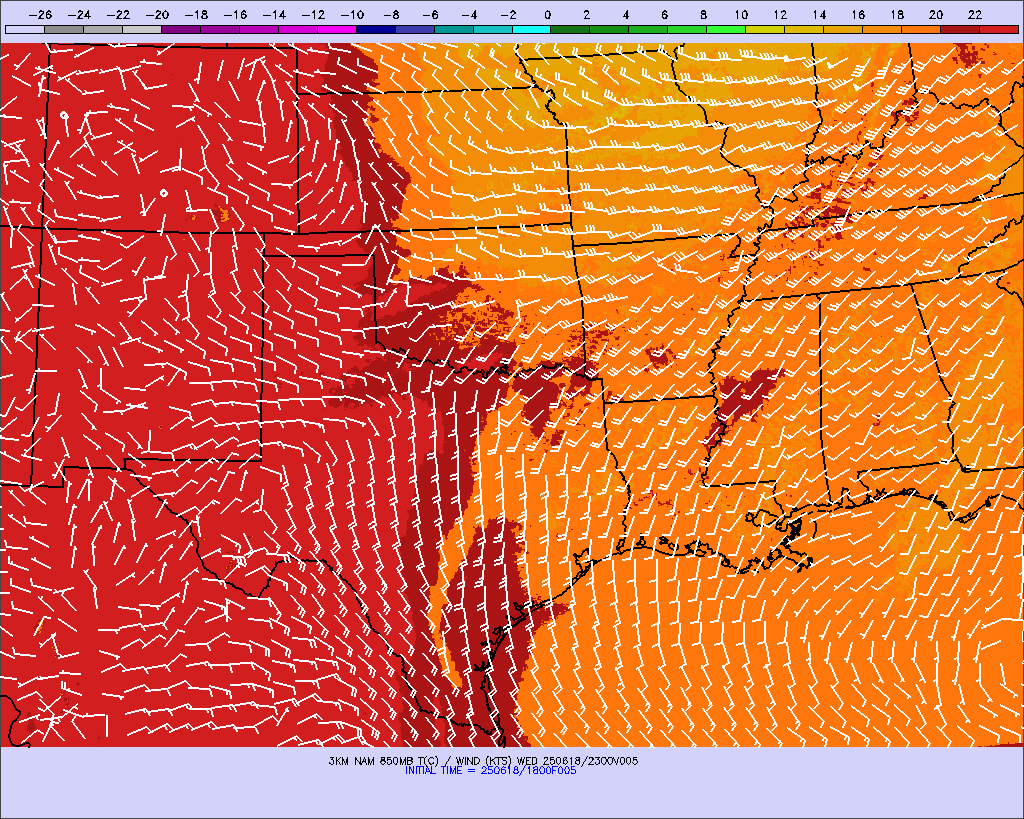Click turquoise swatch between -4 and -2
Screen dimensions: 1024x819
point(492,29)
